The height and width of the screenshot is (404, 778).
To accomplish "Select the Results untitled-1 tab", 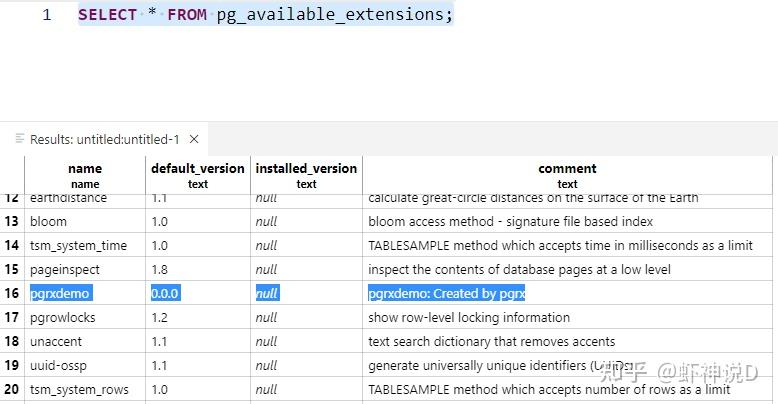I will tap(104, 140).
